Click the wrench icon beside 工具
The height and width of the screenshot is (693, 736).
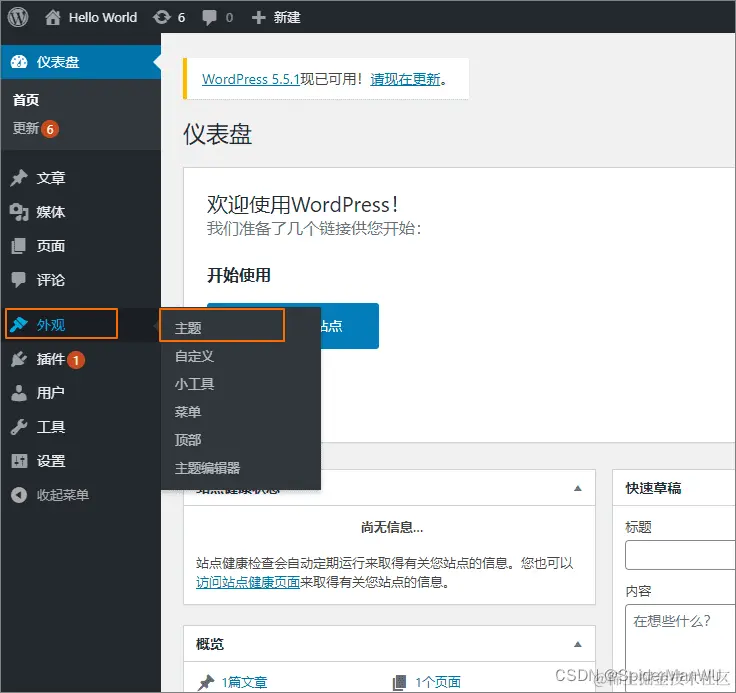click(19, 427)
